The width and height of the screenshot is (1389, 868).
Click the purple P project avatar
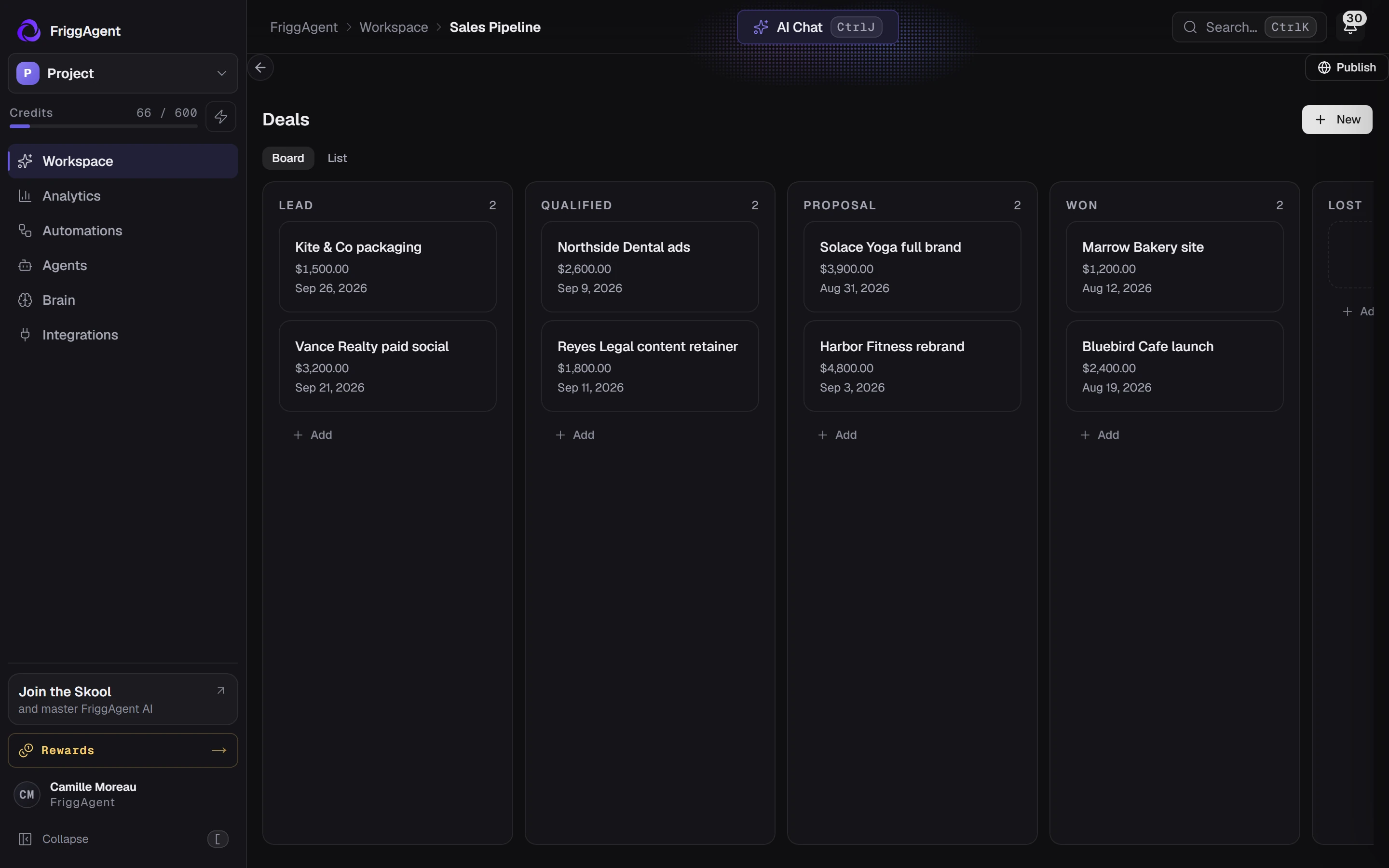pos(27,73)
